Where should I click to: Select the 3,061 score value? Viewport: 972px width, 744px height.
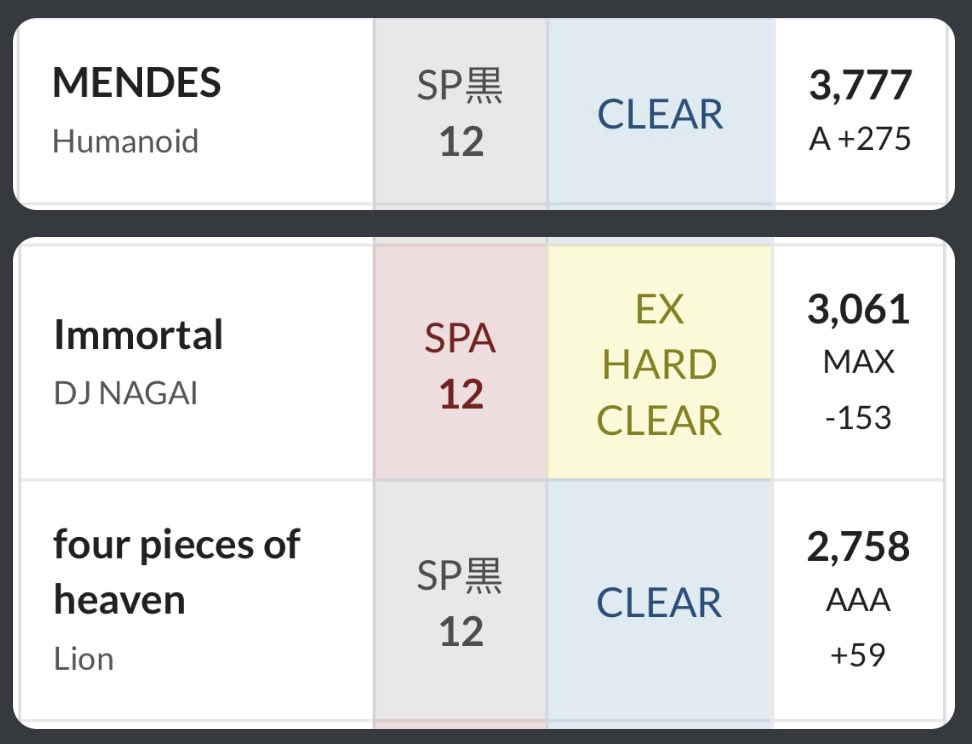pos(860,310)
